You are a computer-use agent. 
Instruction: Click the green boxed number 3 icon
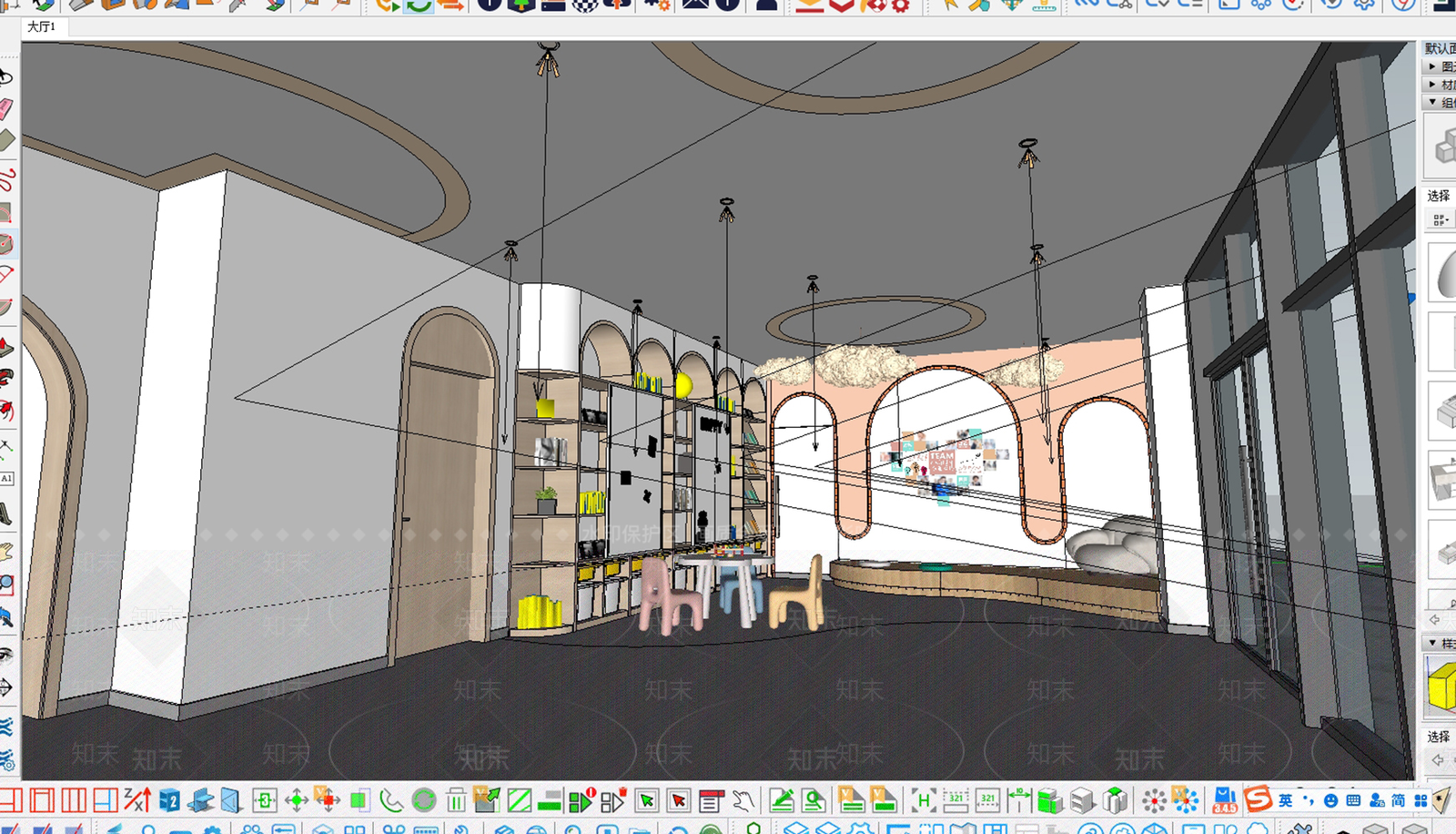coord(265,801)
